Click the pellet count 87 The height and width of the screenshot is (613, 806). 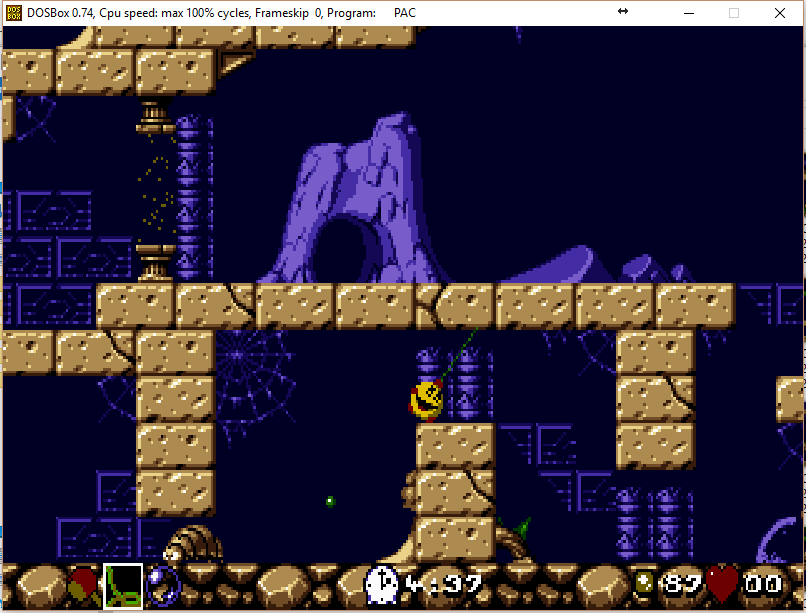682,584
